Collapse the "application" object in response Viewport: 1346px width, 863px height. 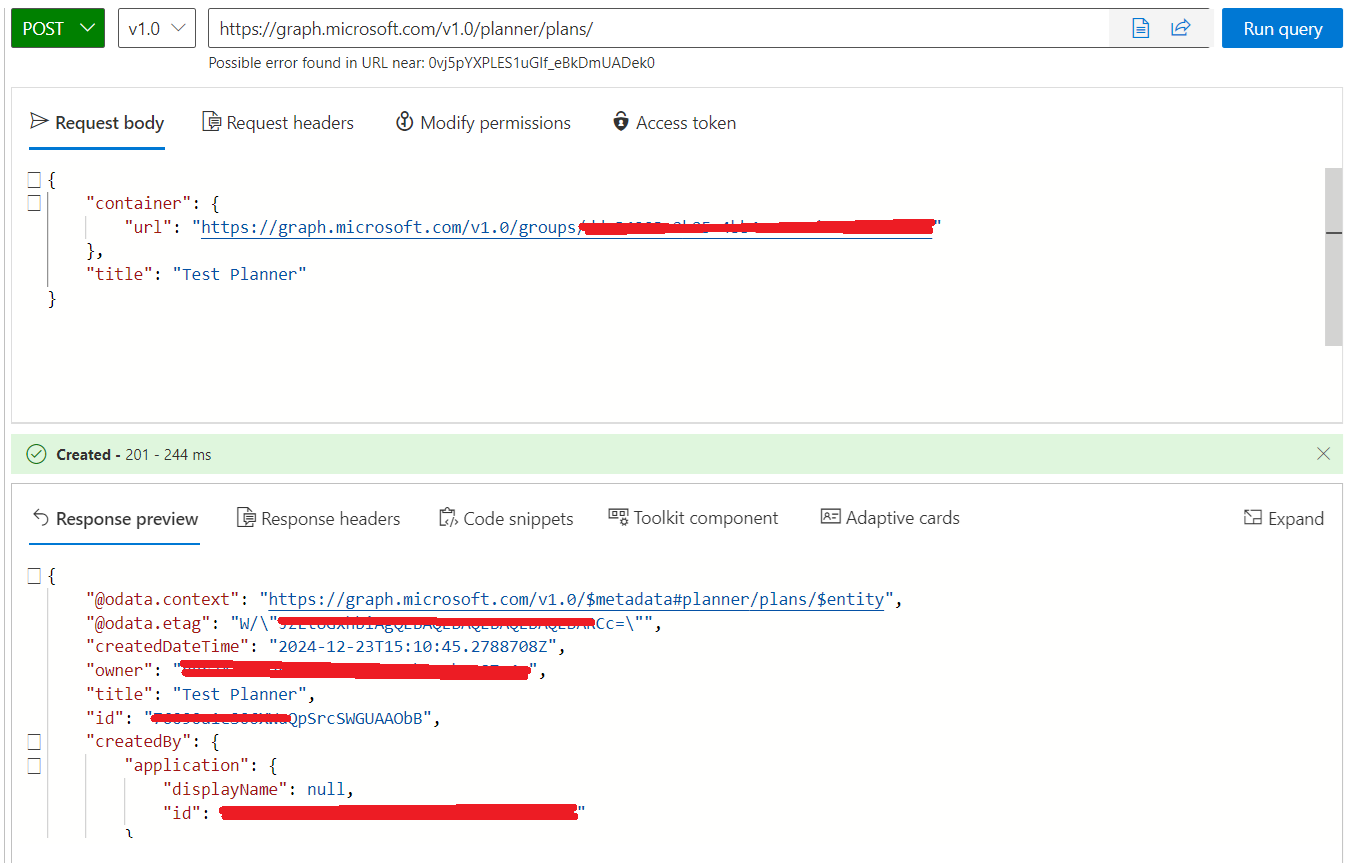[x=33, y=766]
